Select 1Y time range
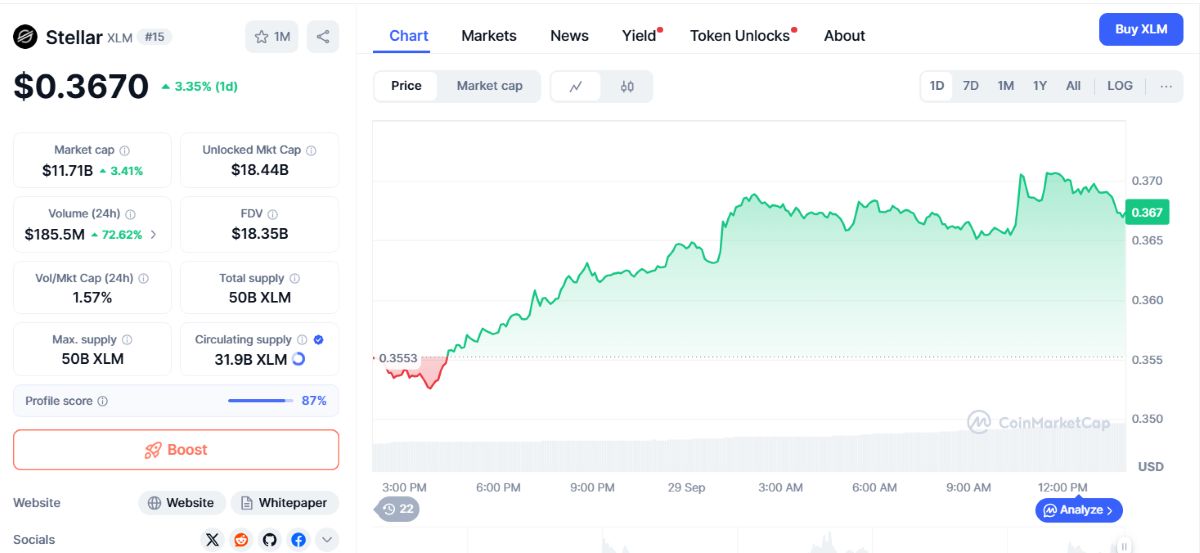 tap(1040, 86)
